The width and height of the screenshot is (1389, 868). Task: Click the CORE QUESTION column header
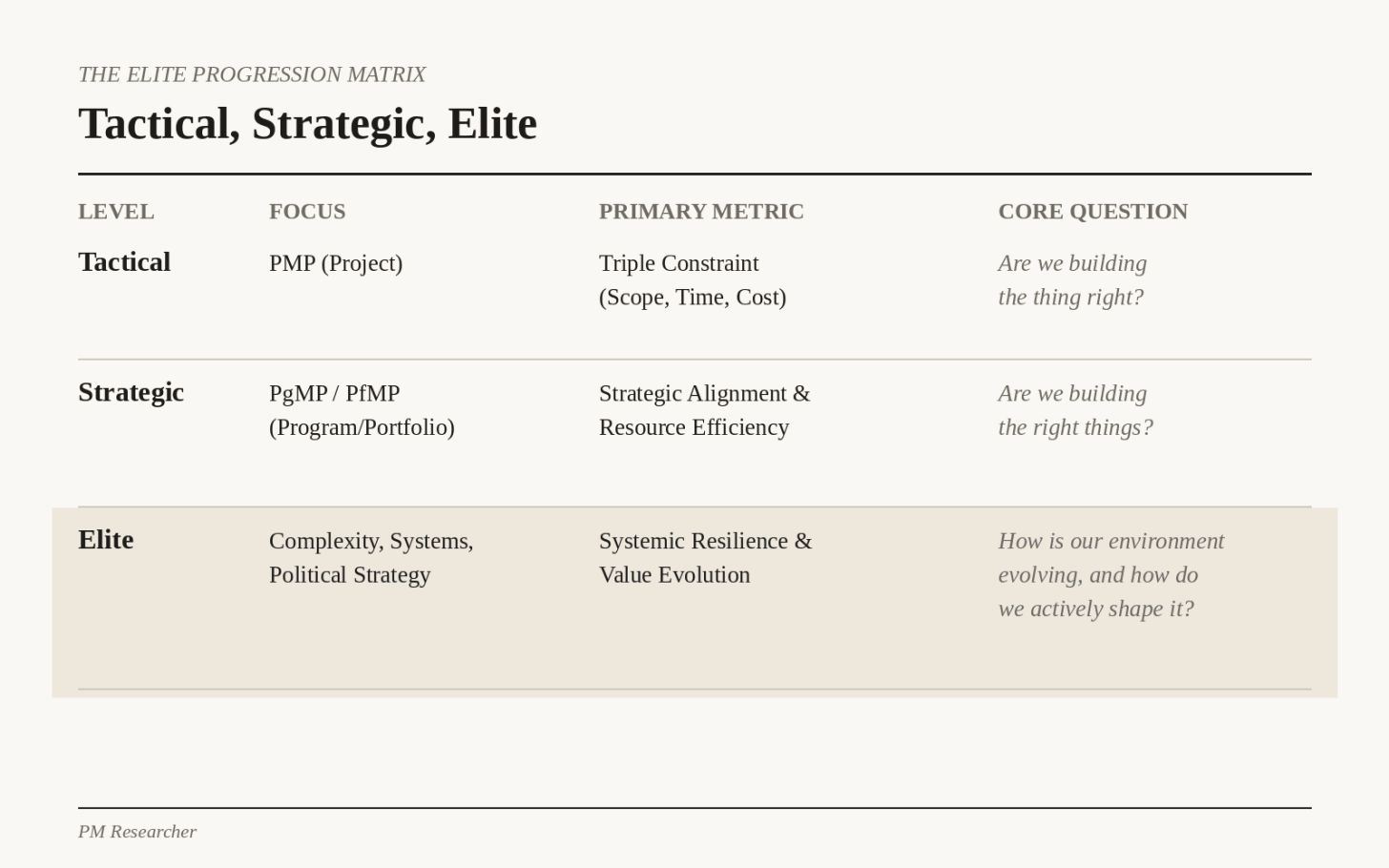point(1093,212)
